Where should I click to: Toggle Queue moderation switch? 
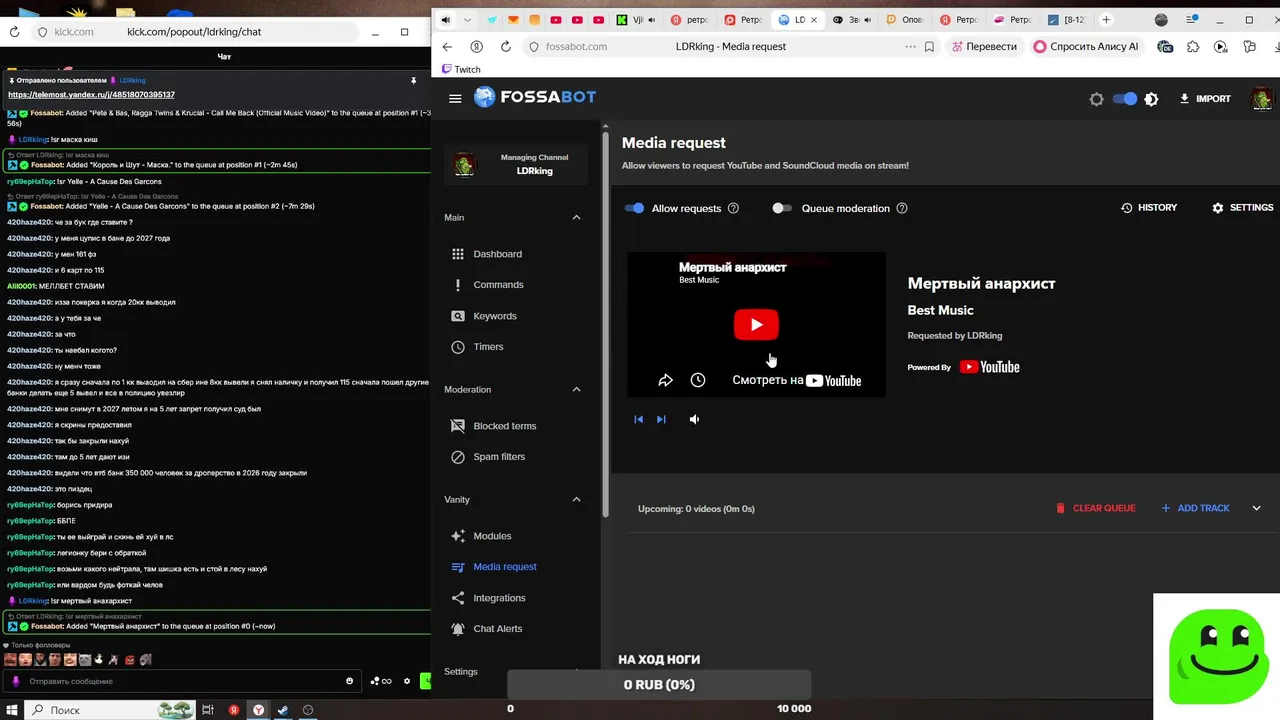[x=782, y=208]
